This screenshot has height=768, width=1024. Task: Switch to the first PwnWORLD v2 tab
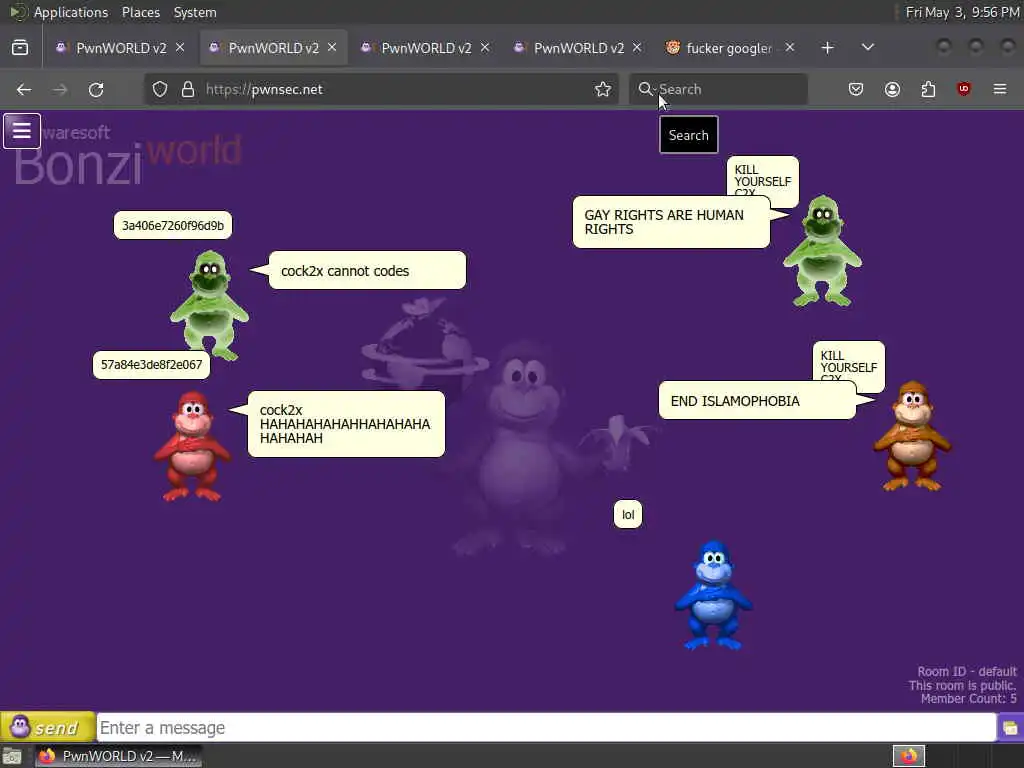coord(121,48)
